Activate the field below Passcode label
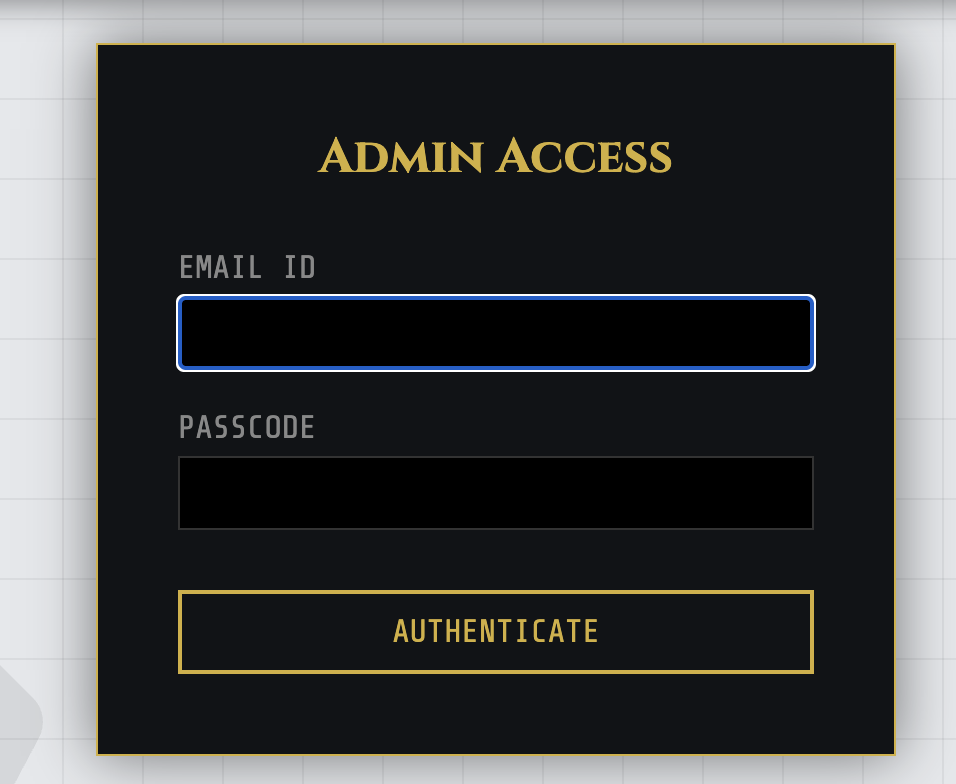The image size is (956, 784). pos(495,493)
